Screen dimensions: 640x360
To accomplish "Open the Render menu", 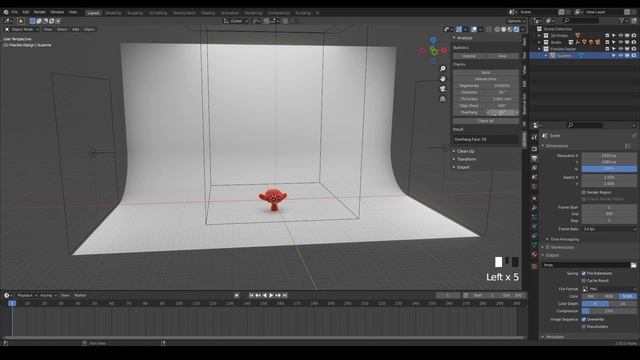I will pyautogui.click(x=40, y=12).
